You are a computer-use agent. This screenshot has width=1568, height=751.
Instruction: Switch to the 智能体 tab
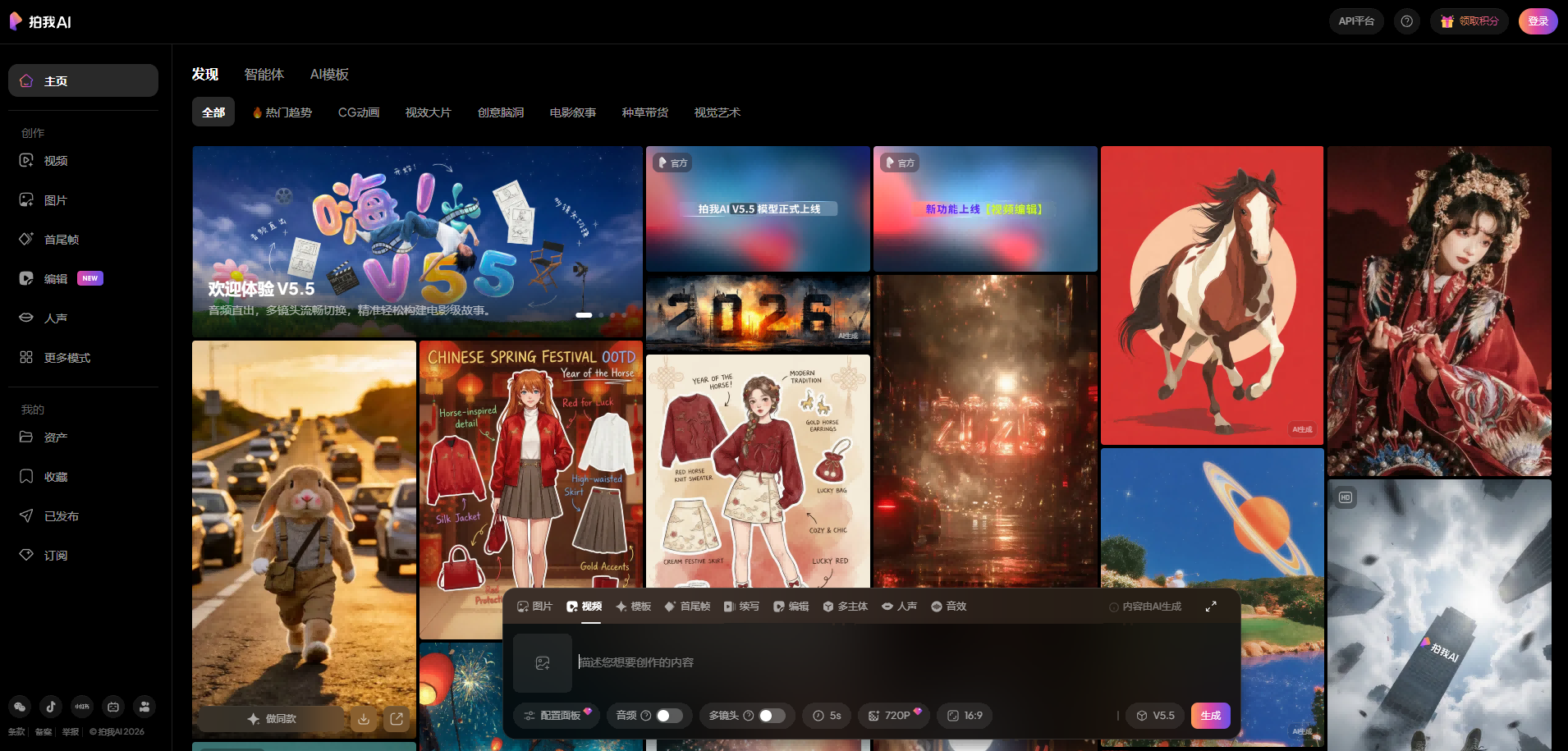tap(264, 75)
